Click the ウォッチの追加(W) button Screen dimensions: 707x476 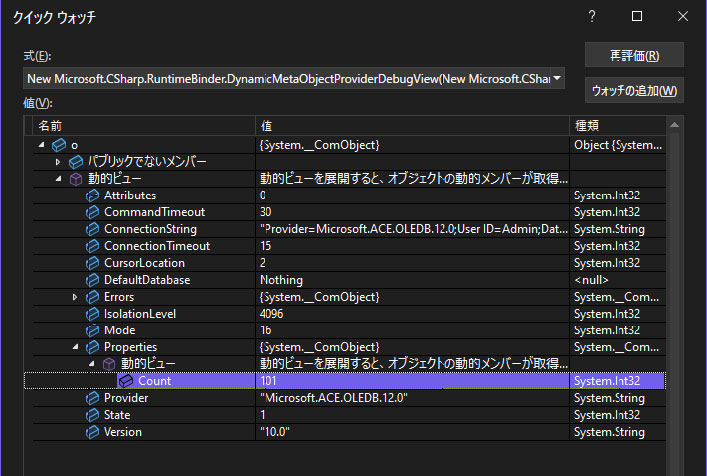[x=634, y=91]
